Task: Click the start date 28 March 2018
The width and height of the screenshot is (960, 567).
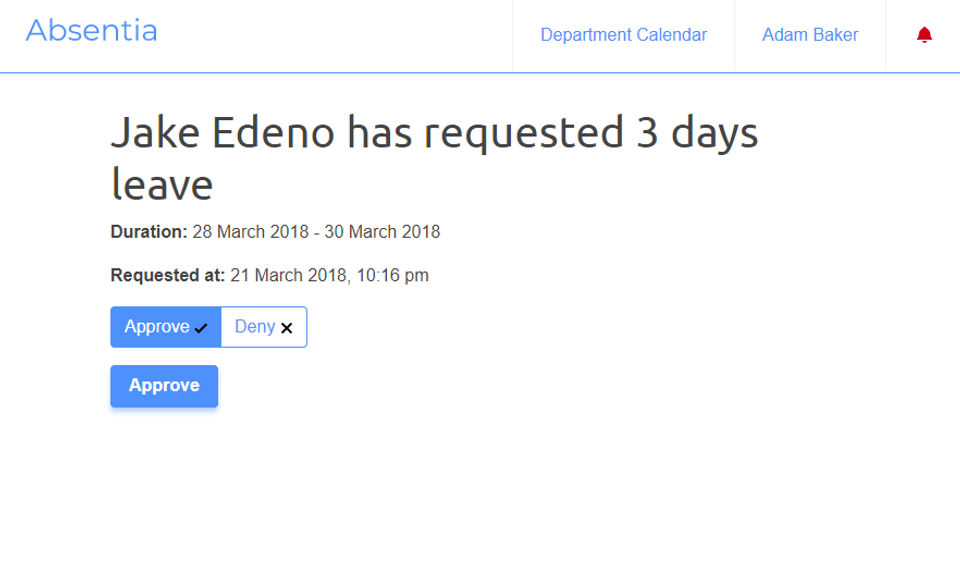Action: coord(250,231)
